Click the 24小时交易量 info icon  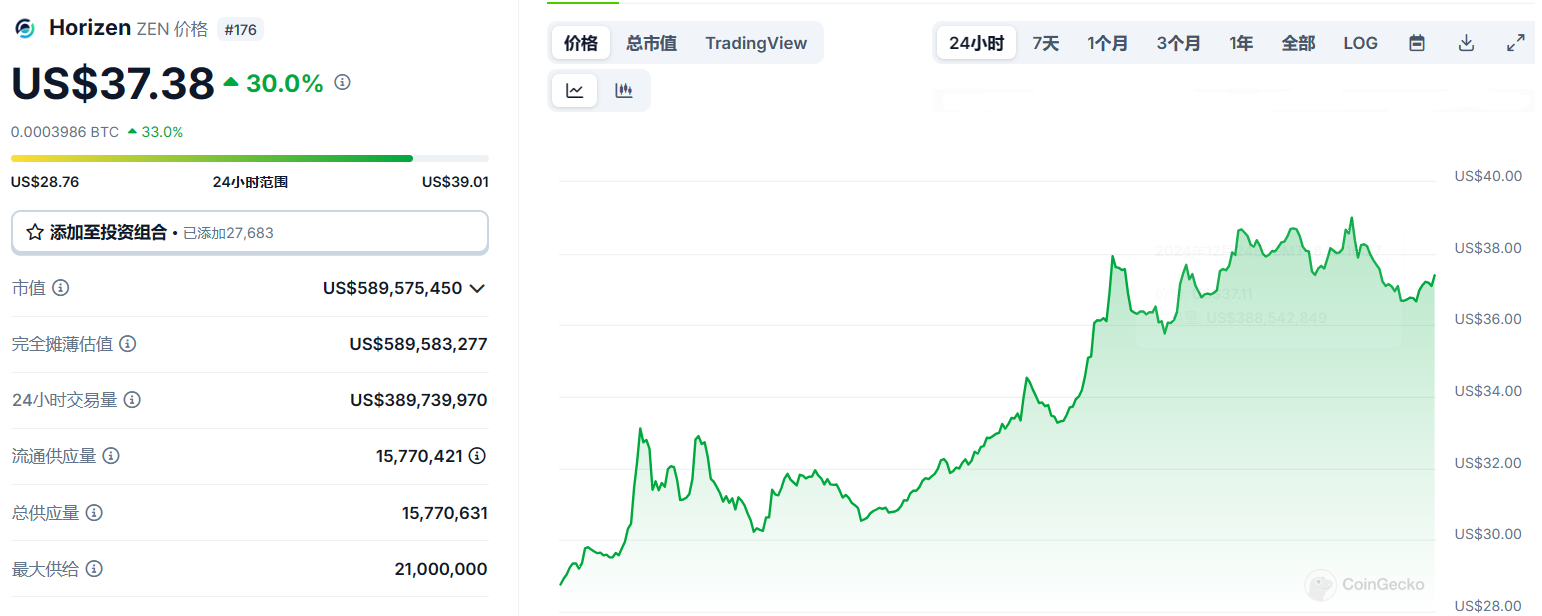(132, 400)
